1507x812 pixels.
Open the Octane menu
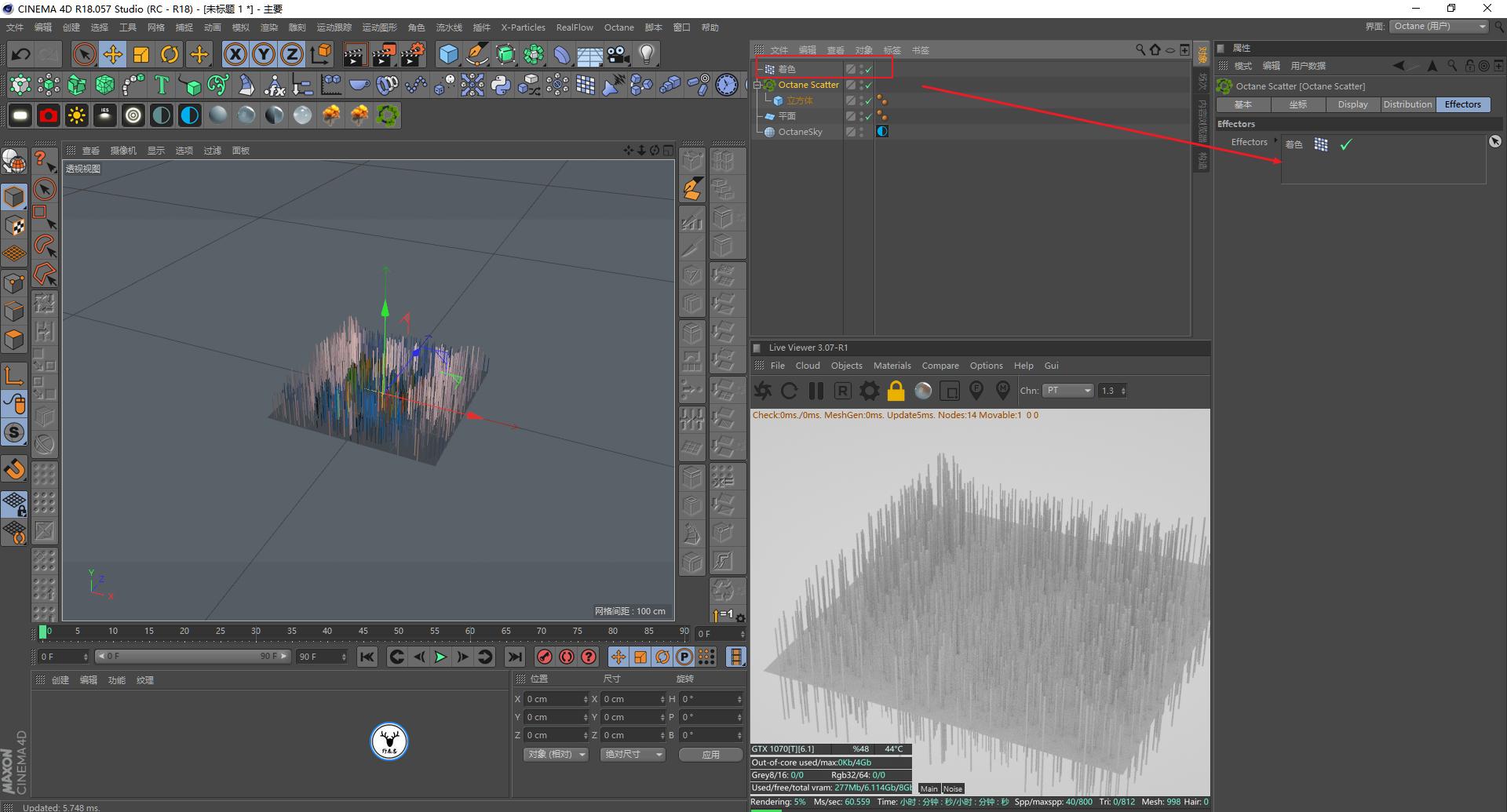pos(618,27)
